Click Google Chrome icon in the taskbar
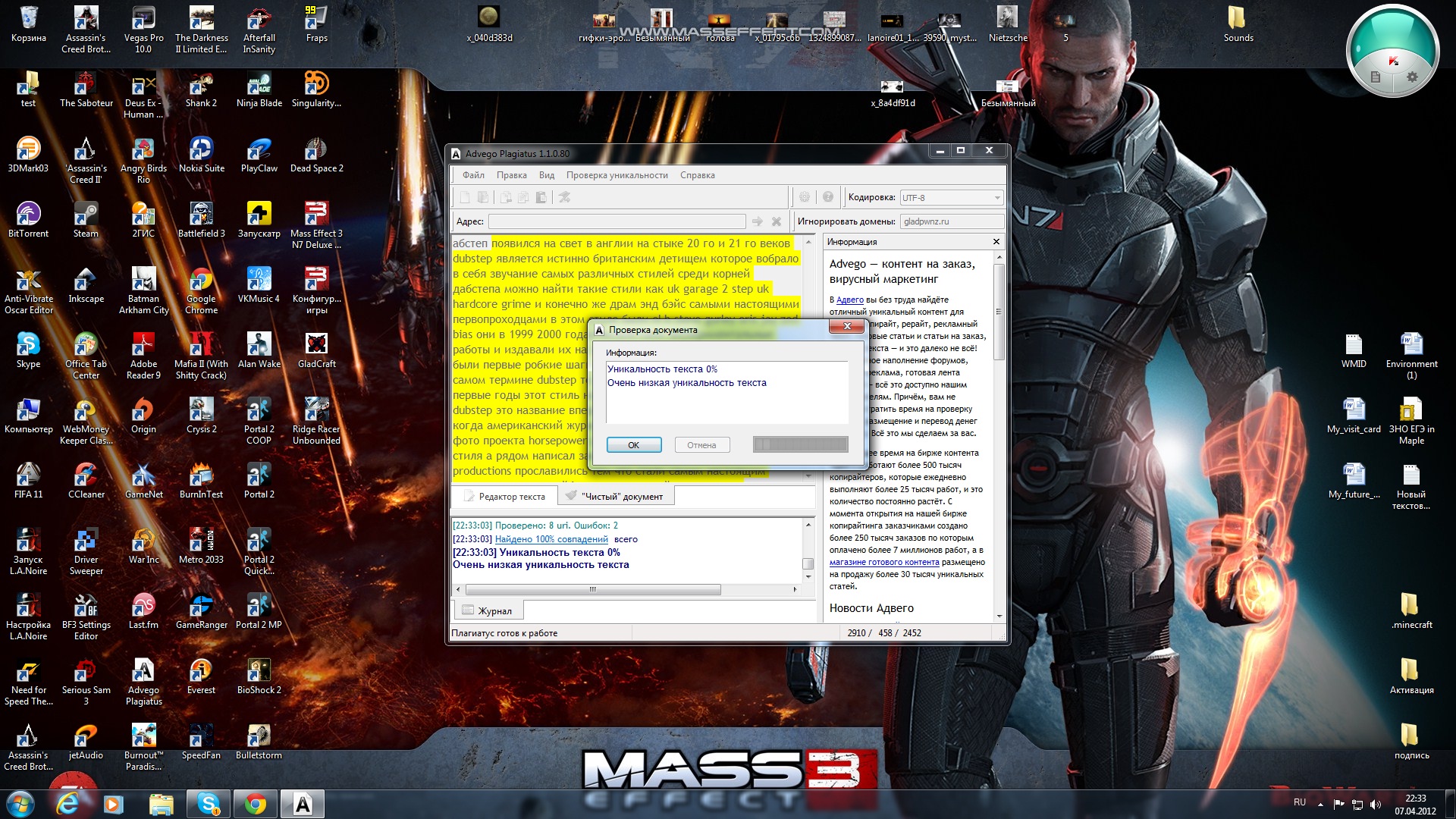Image resolution: width=1456 pixels, height=819 pixels. point(256,804)
